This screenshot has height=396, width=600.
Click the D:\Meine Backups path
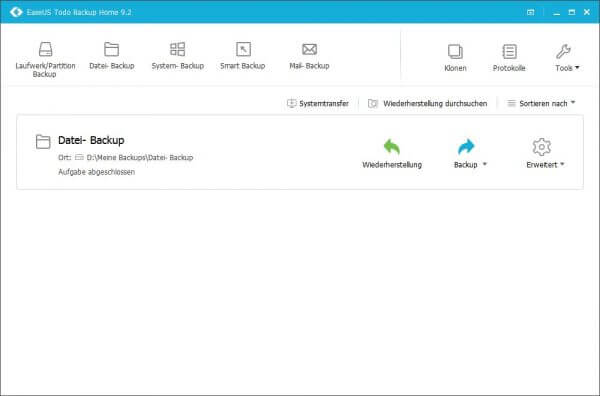coord(140,158)
